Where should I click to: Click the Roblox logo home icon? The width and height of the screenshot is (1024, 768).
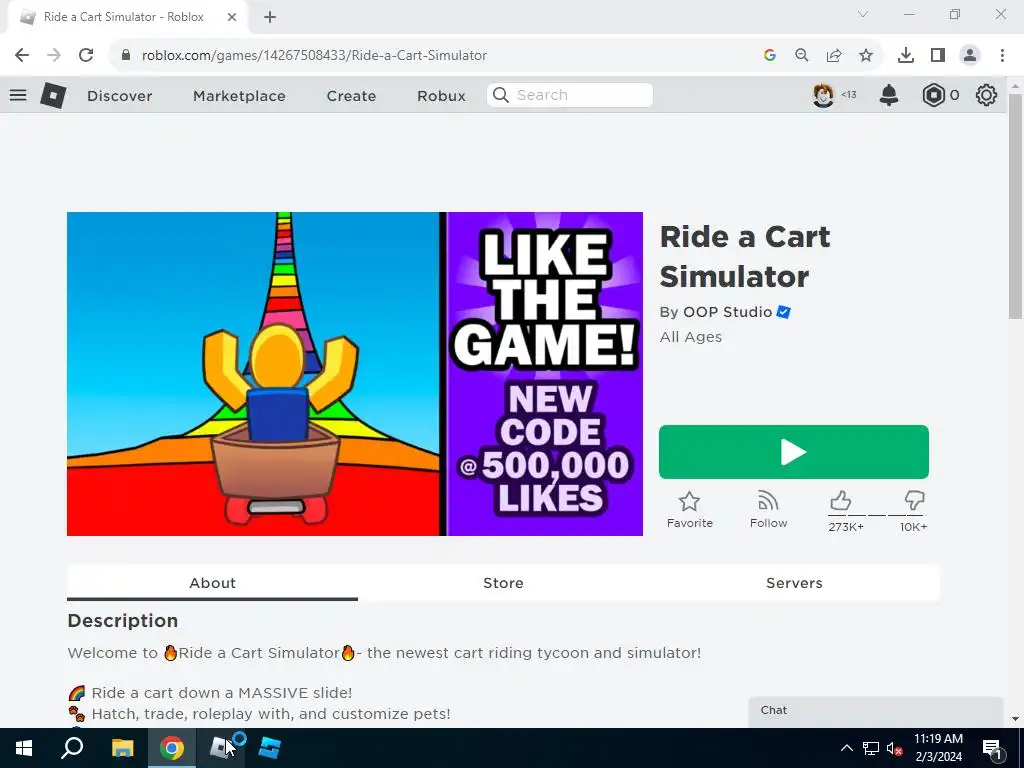pos(53,95)
